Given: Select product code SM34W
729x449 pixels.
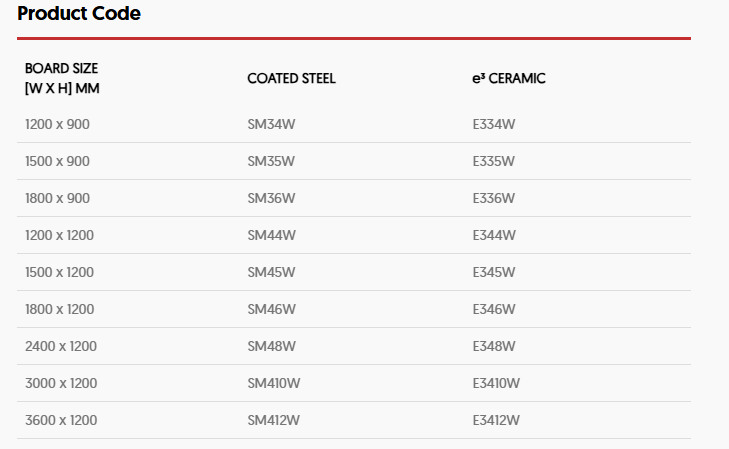Looking at the screenshot, I should (x=271, y=124).
